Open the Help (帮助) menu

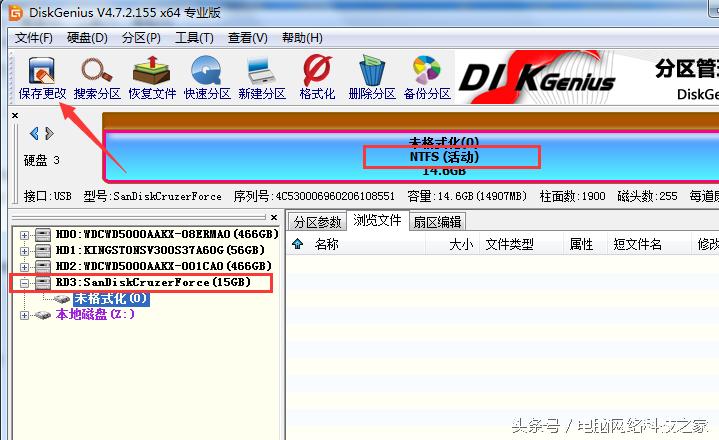click(302, 38)
